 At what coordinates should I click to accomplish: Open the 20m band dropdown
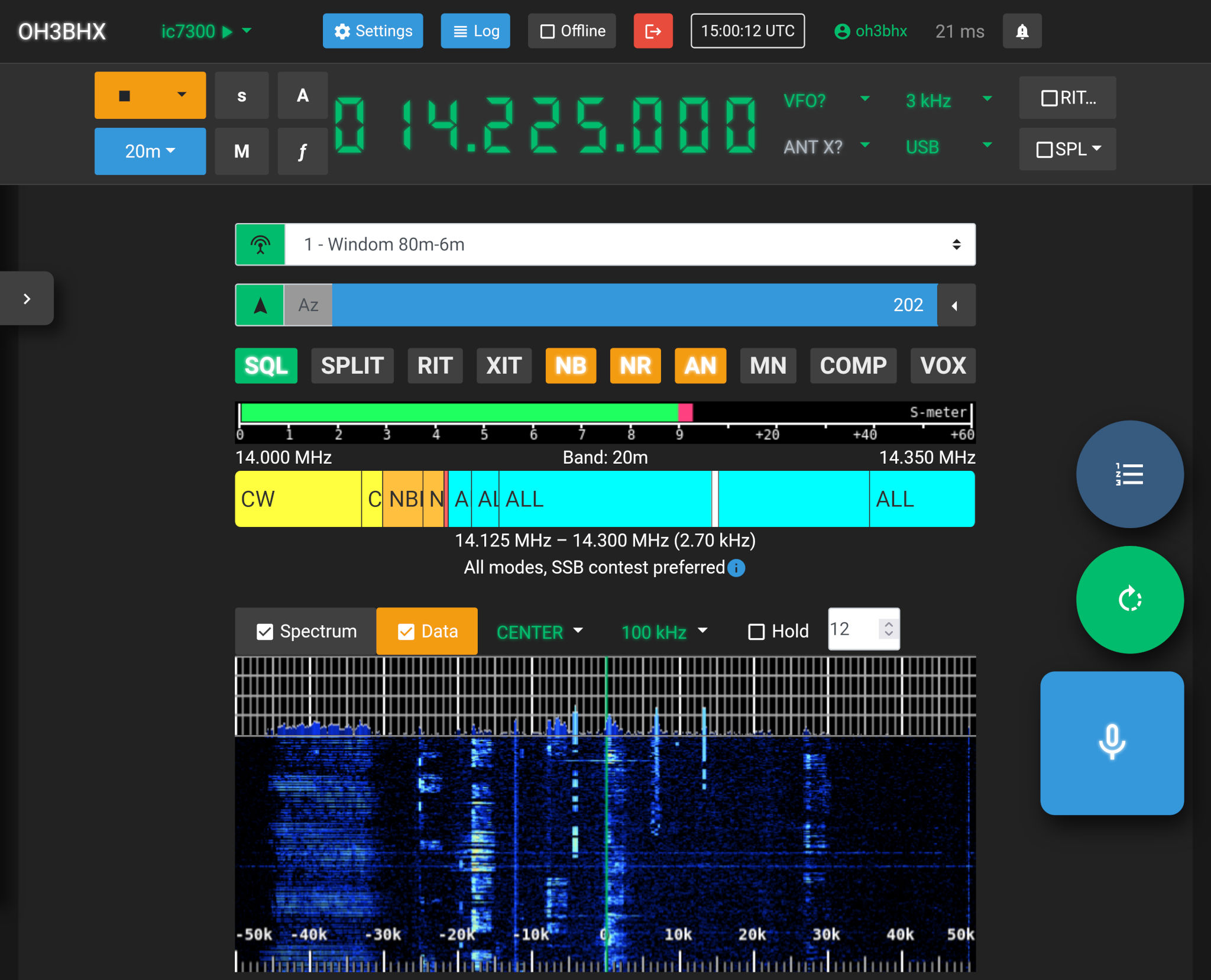click(x=150, y=151)
